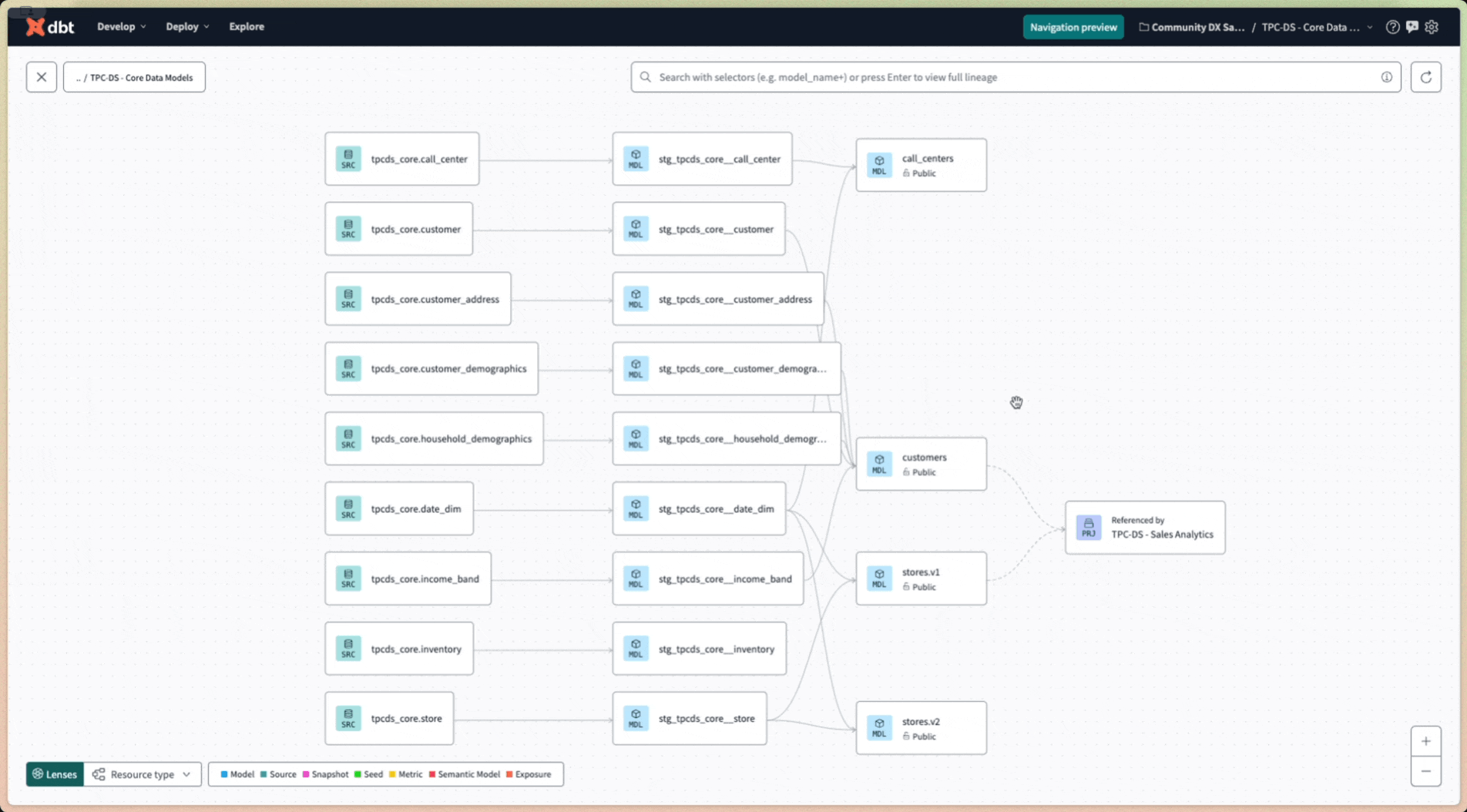1467x812 pixels.
Task: Click the Navigation preview button
Action: pyautogui.click(x=1073, y=27)
